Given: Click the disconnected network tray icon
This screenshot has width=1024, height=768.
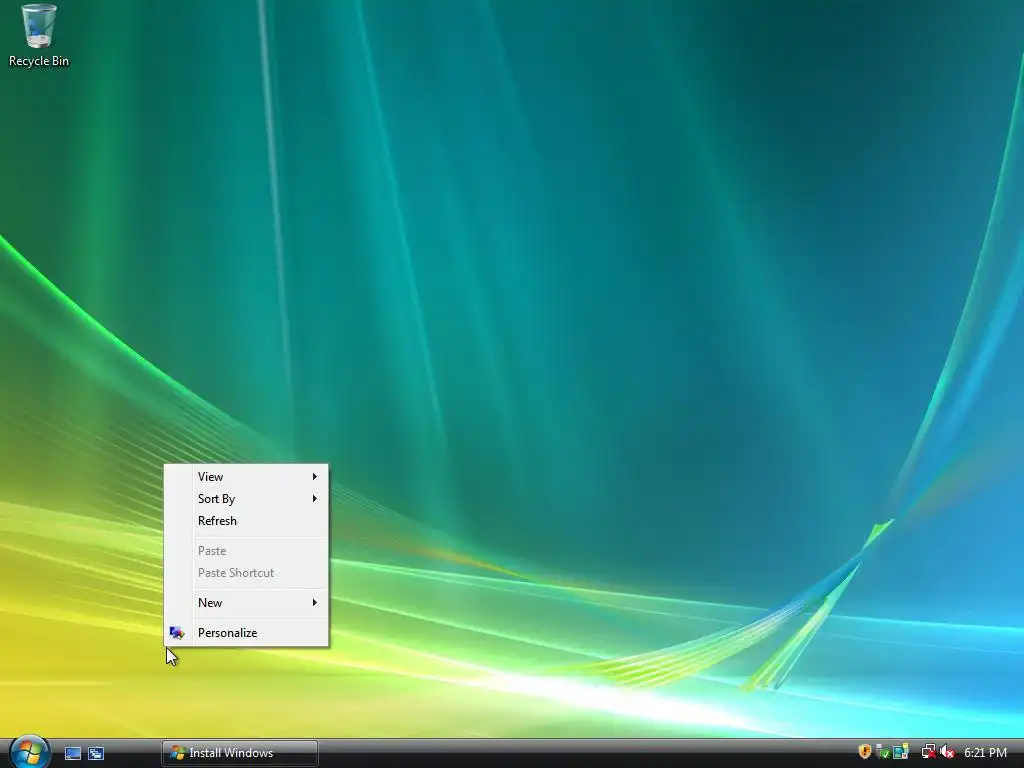Looking at the screenshot, I should tap(928, 752).
